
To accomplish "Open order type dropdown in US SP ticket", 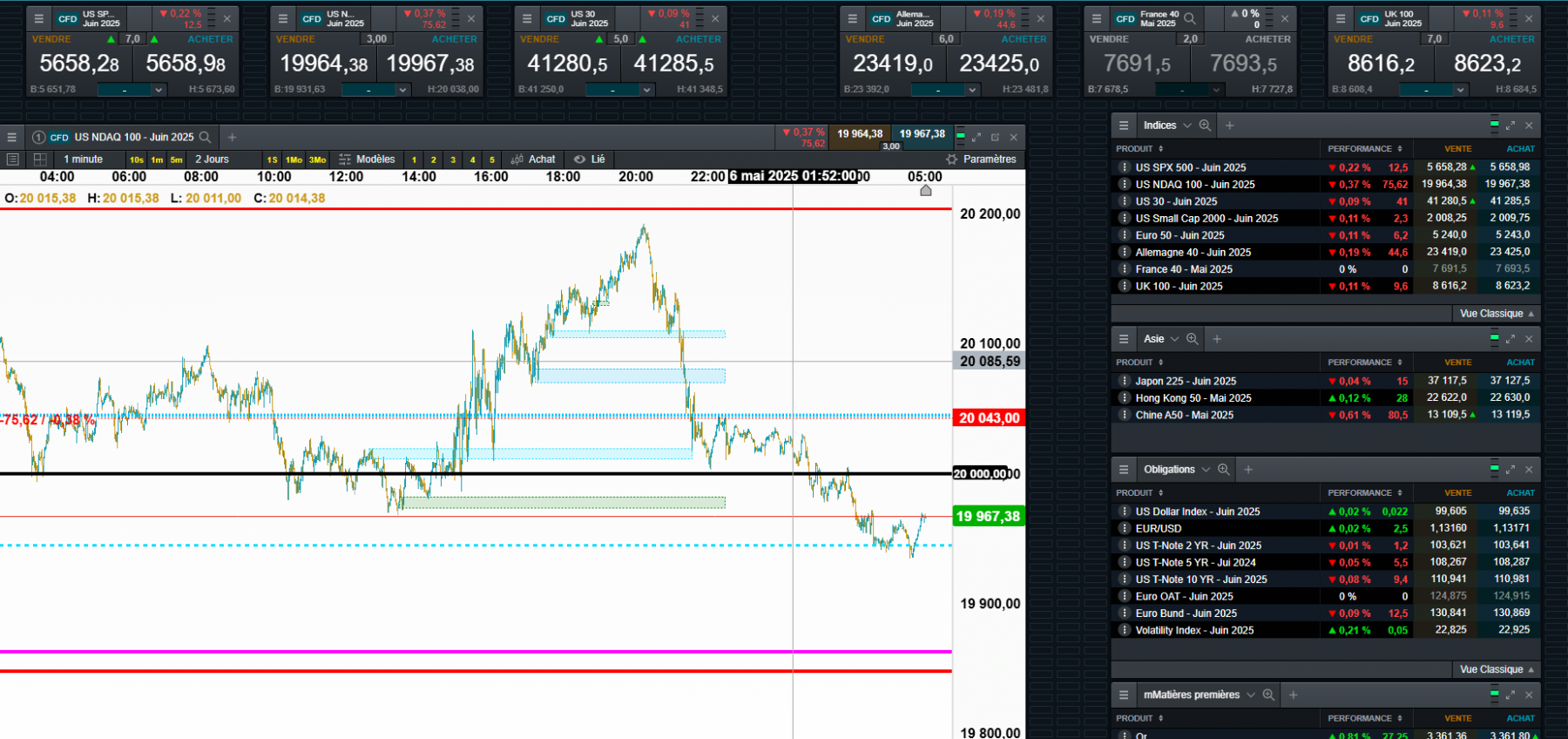I will click(x=132, y=90).
